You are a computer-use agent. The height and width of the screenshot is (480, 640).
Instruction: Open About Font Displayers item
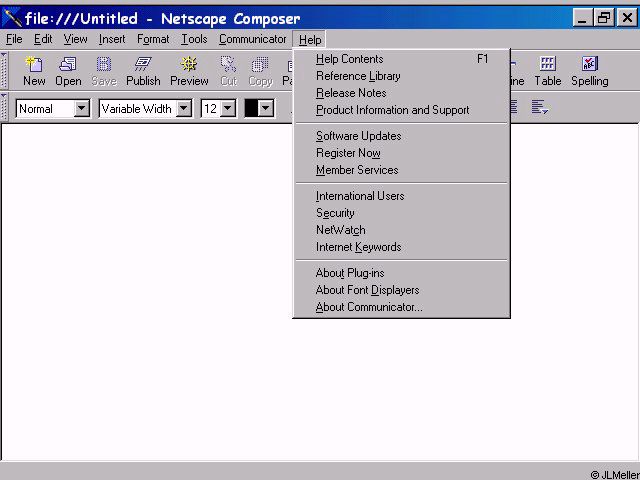coord(402,290)
